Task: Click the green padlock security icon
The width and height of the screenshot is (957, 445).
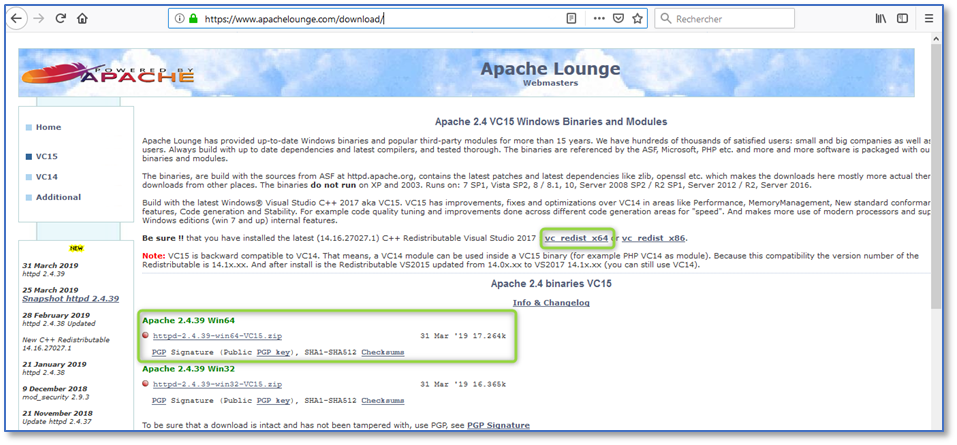Action: 192,18
